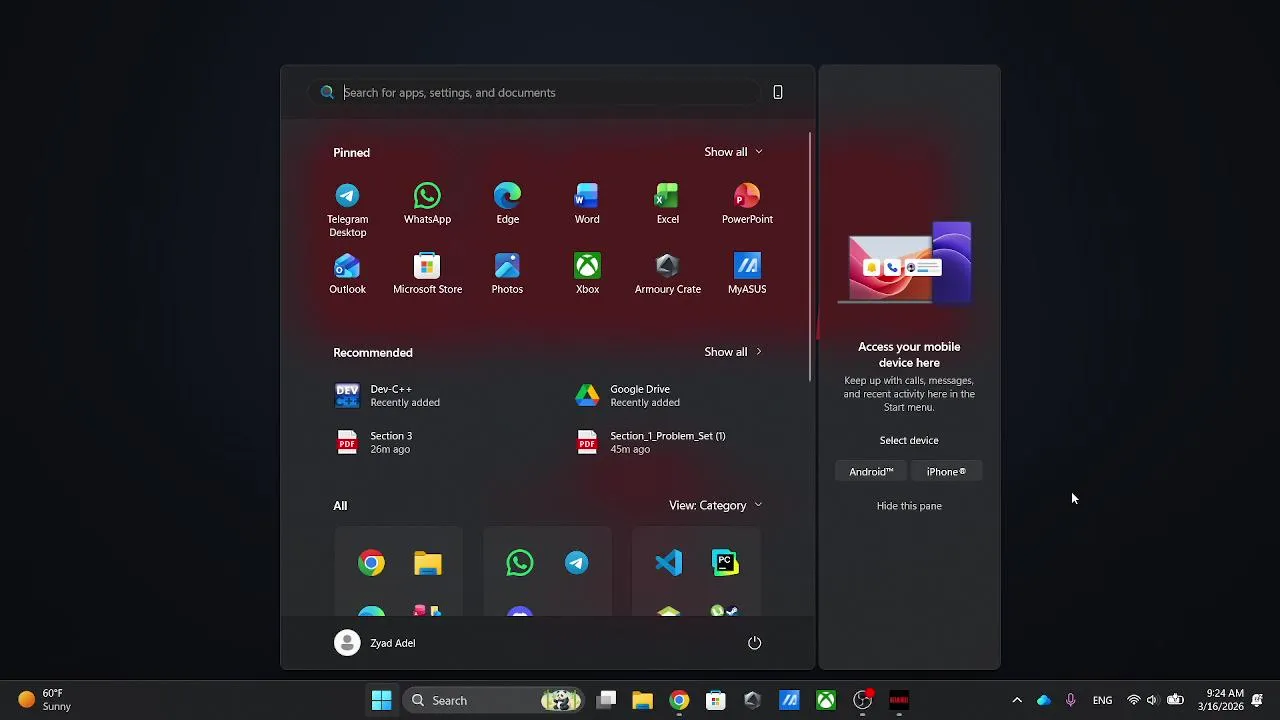
Task: Open the Xbox taskbar icon
Action: [826, 700]
